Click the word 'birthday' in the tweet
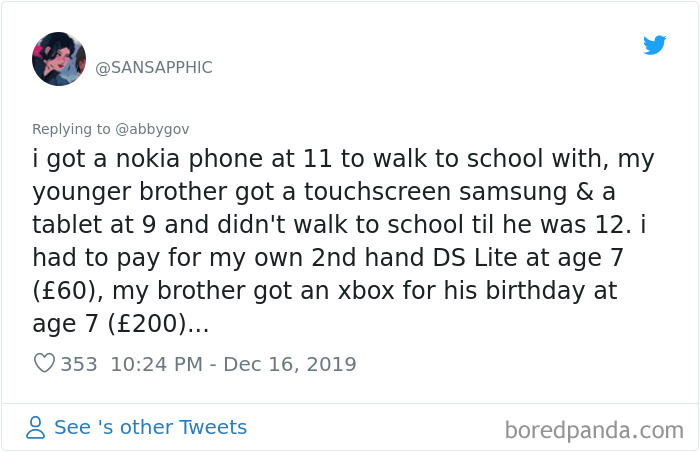The height and width of the screenshot is (452, 700). [535, 291]
